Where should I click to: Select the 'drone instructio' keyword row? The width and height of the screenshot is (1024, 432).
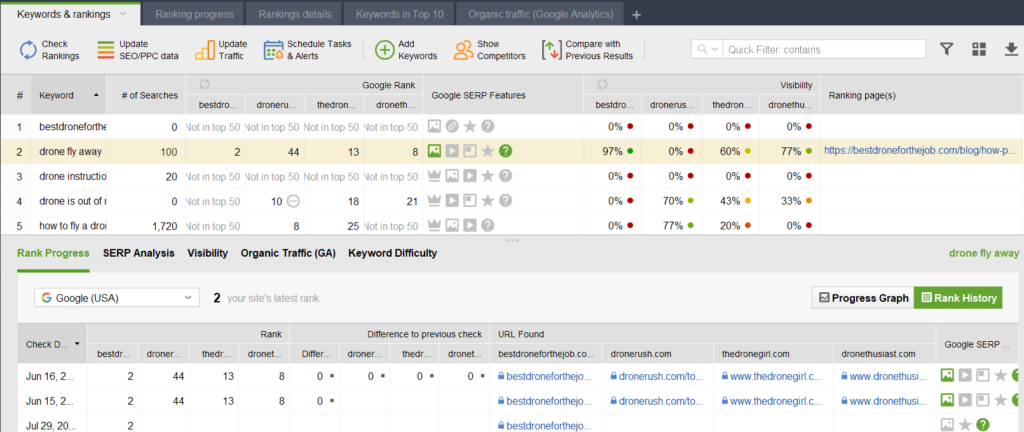click(512, 176)
